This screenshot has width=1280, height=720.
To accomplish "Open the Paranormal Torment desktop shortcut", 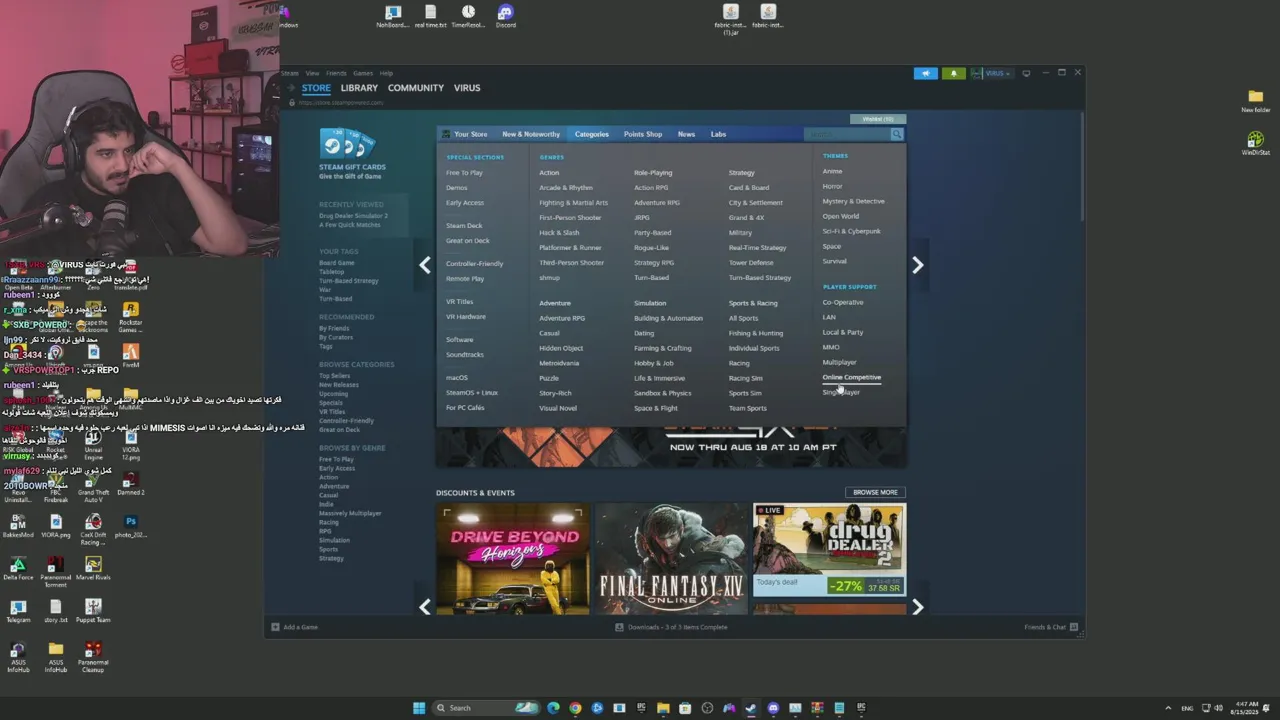I will [x=56, y=571].
